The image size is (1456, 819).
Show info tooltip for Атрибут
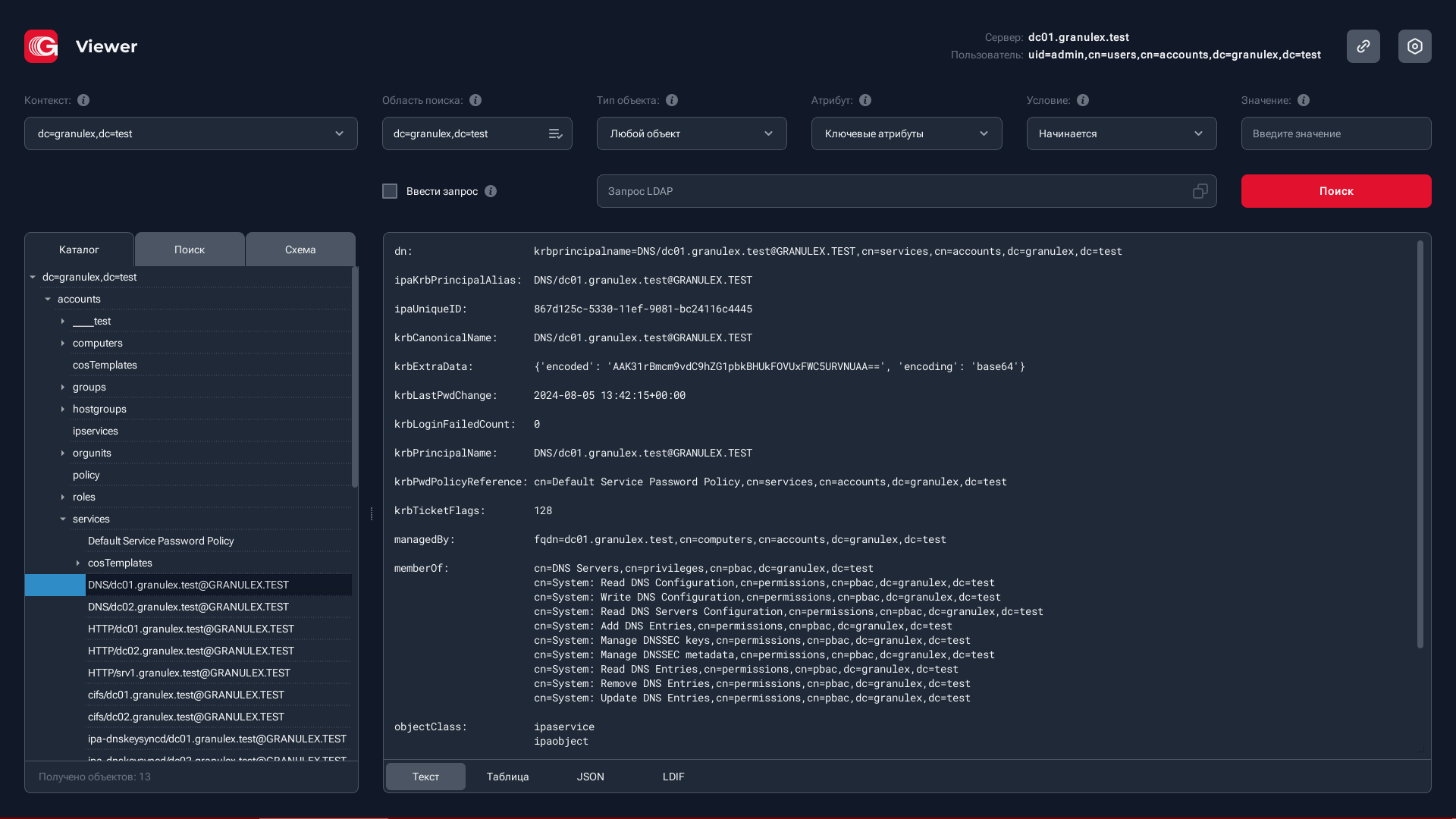pos(865,100)
